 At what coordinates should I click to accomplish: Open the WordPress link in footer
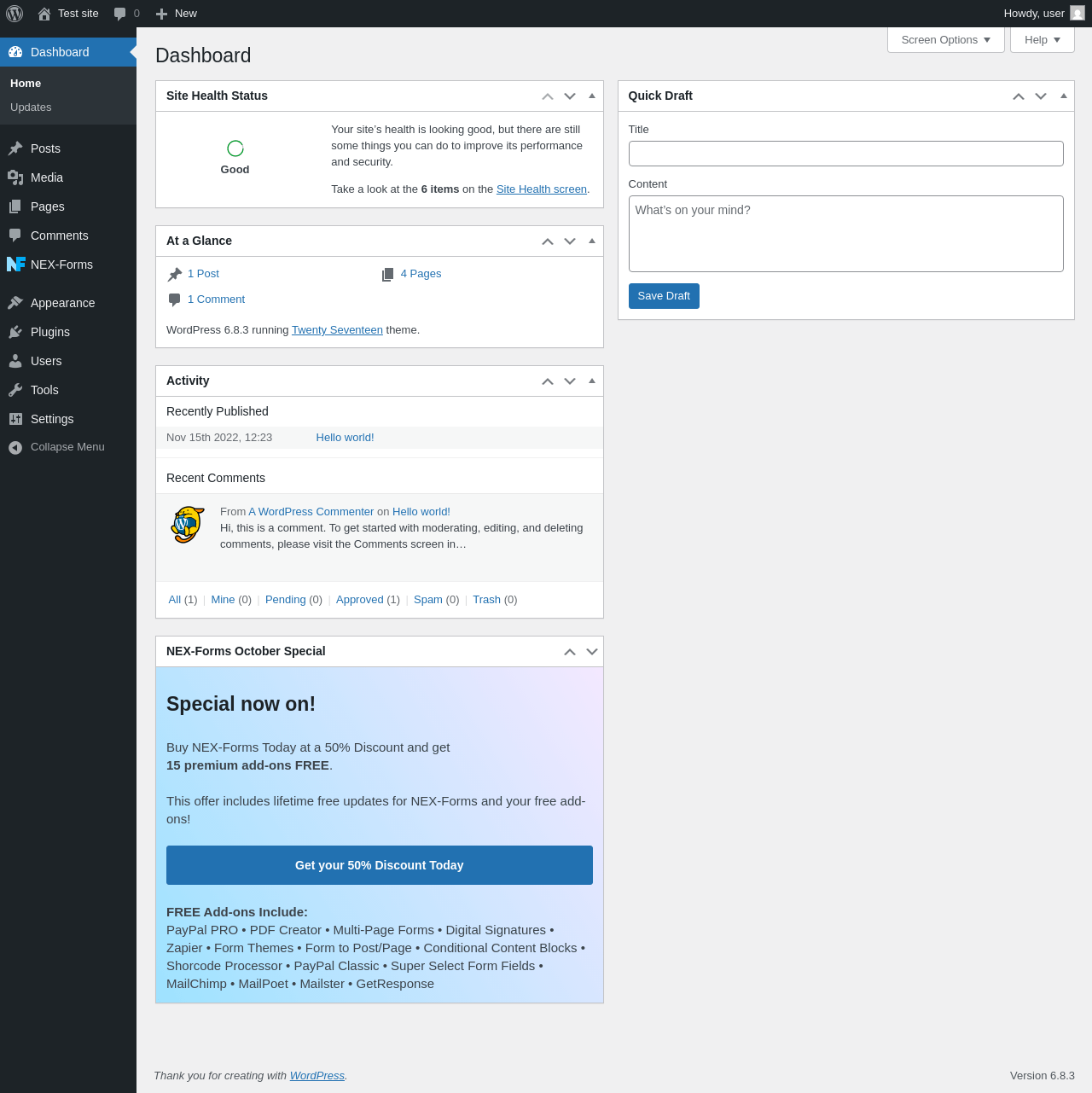[x=317, y=1076]
